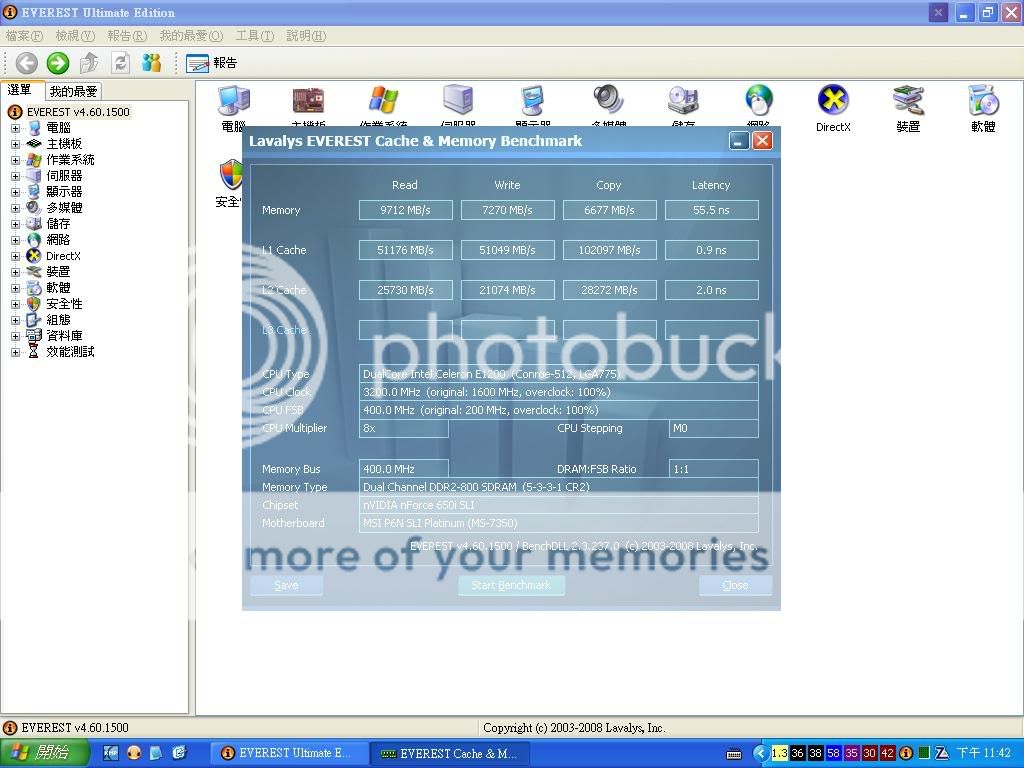This screenshot has height=768, width=1024.
Task: Click the Close button in benchmark dialog
Action: (735, 585)
